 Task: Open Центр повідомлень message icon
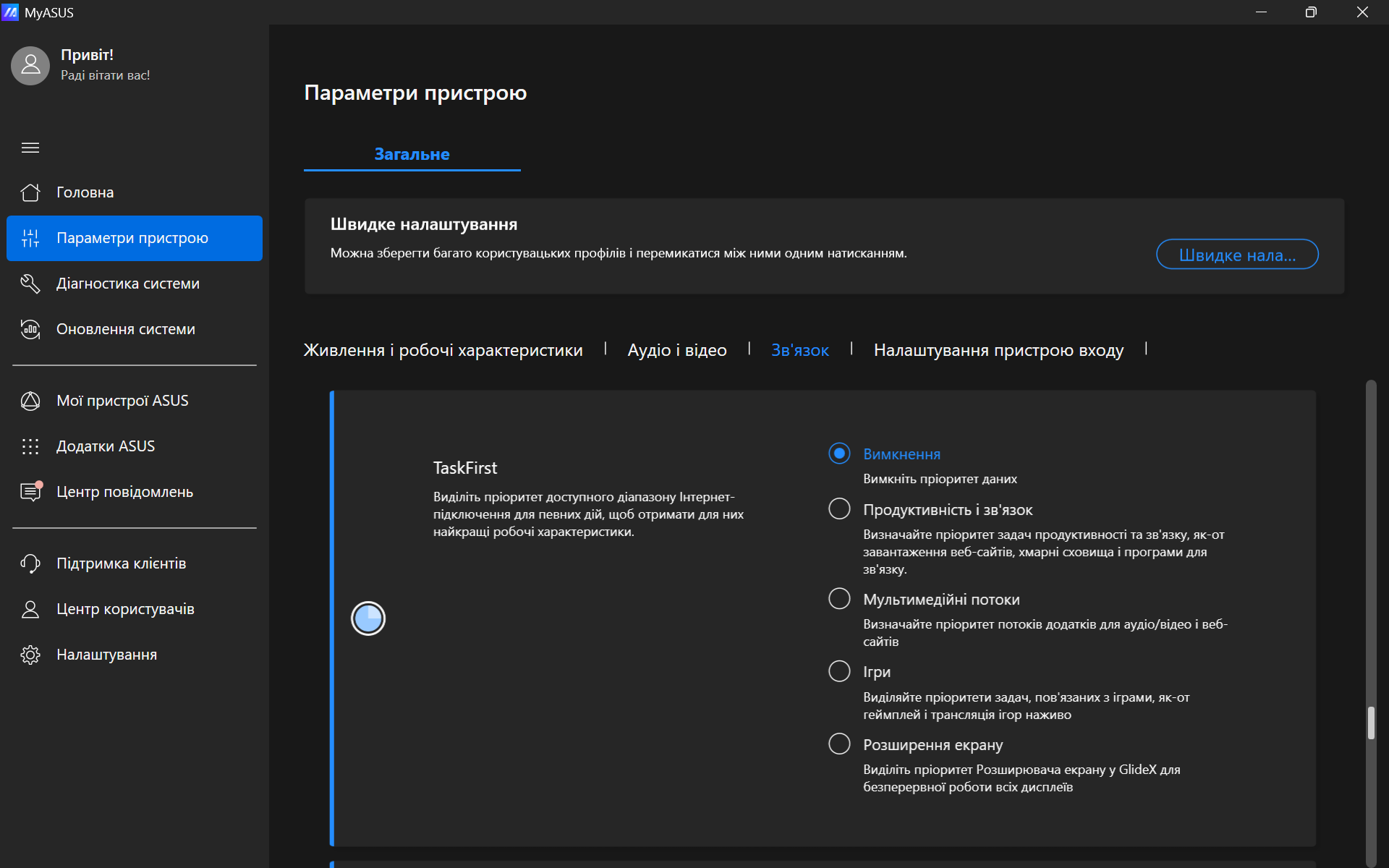[30, 492]
